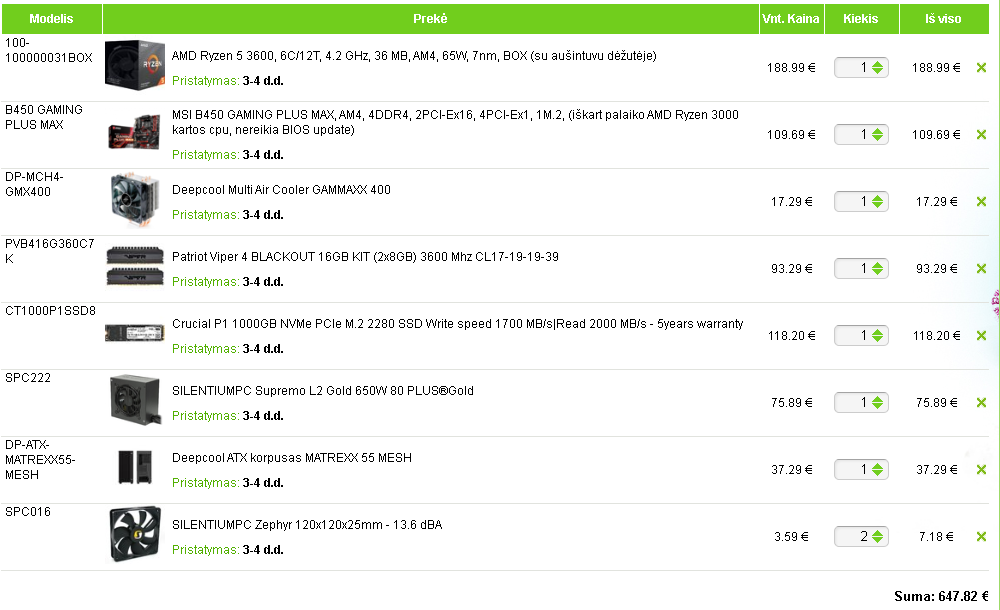This screenshot has width=1000, height=610.
Task: Adjust quantity stepper for AMD Ryzen 5 3600
Action: [x=878, y=68]
